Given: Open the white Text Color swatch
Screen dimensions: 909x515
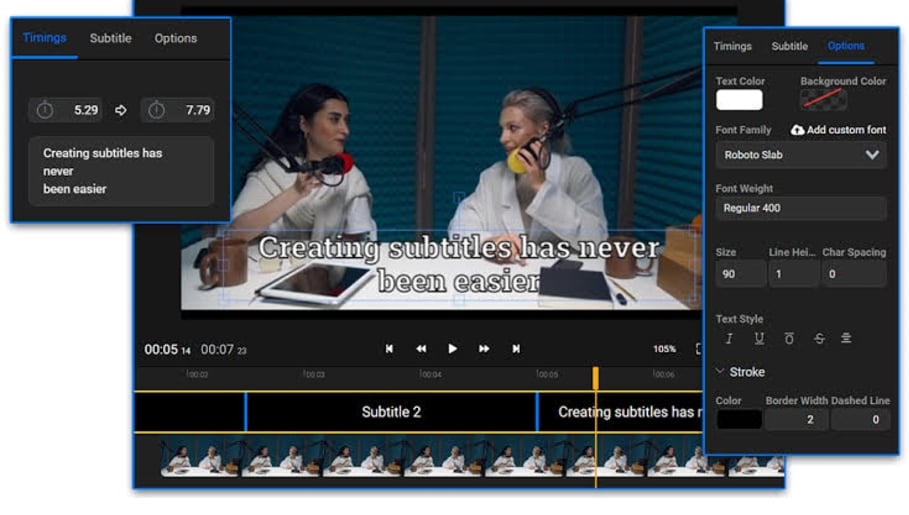Looking at the screenshot, I should point(739,100).
